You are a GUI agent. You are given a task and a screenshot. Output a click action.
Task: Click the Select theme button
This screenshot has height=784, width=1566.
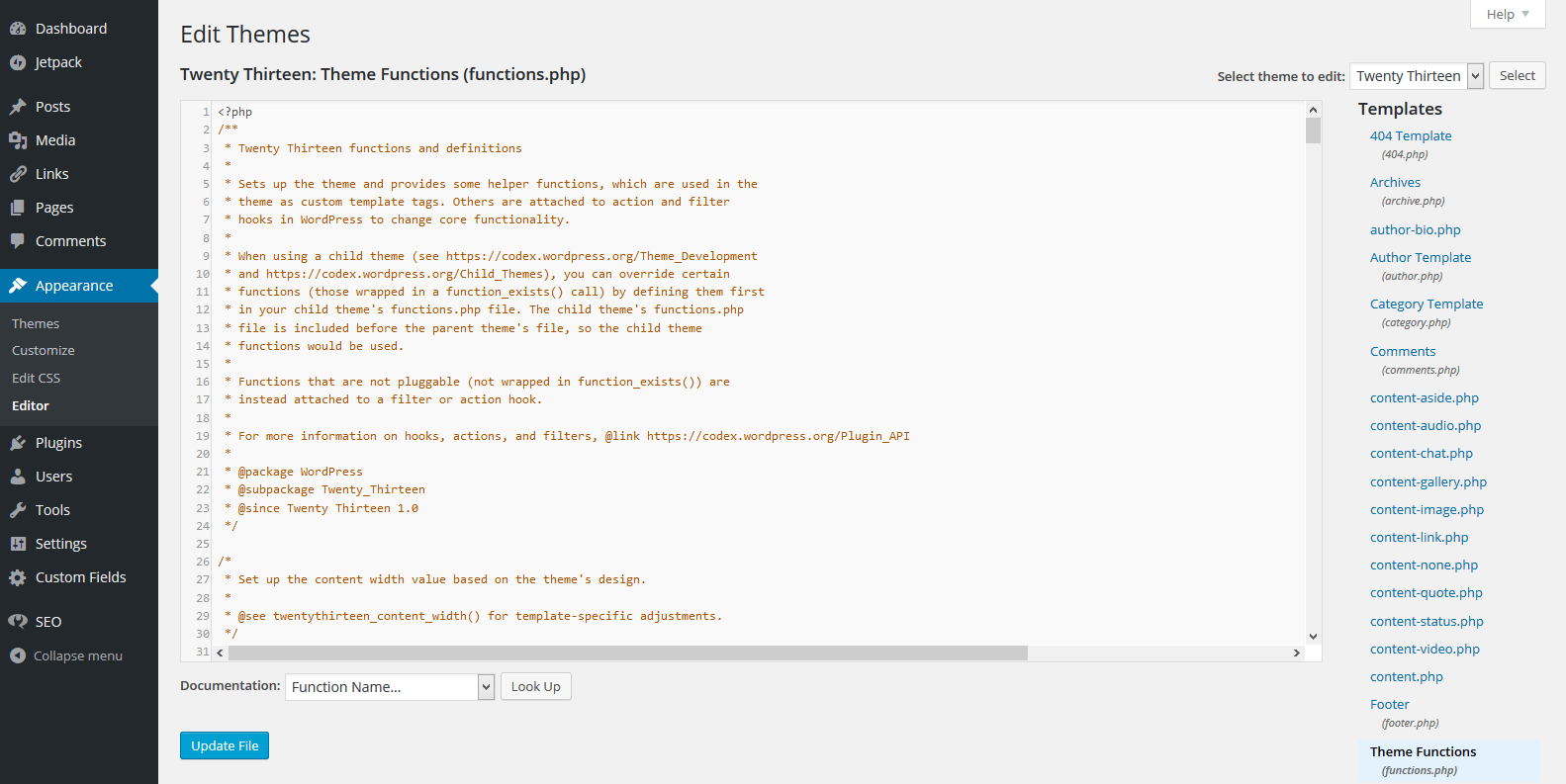coord(1518,75)
